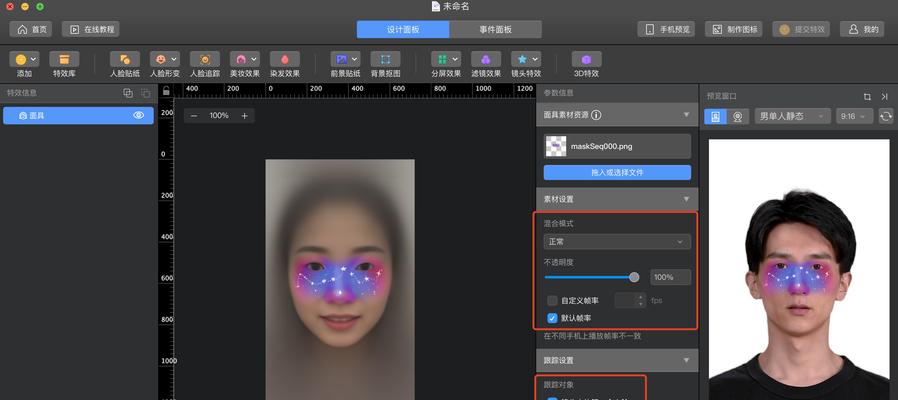Open the 特效库 effects library
The image size is (898, 400).
tap(64, 59)
